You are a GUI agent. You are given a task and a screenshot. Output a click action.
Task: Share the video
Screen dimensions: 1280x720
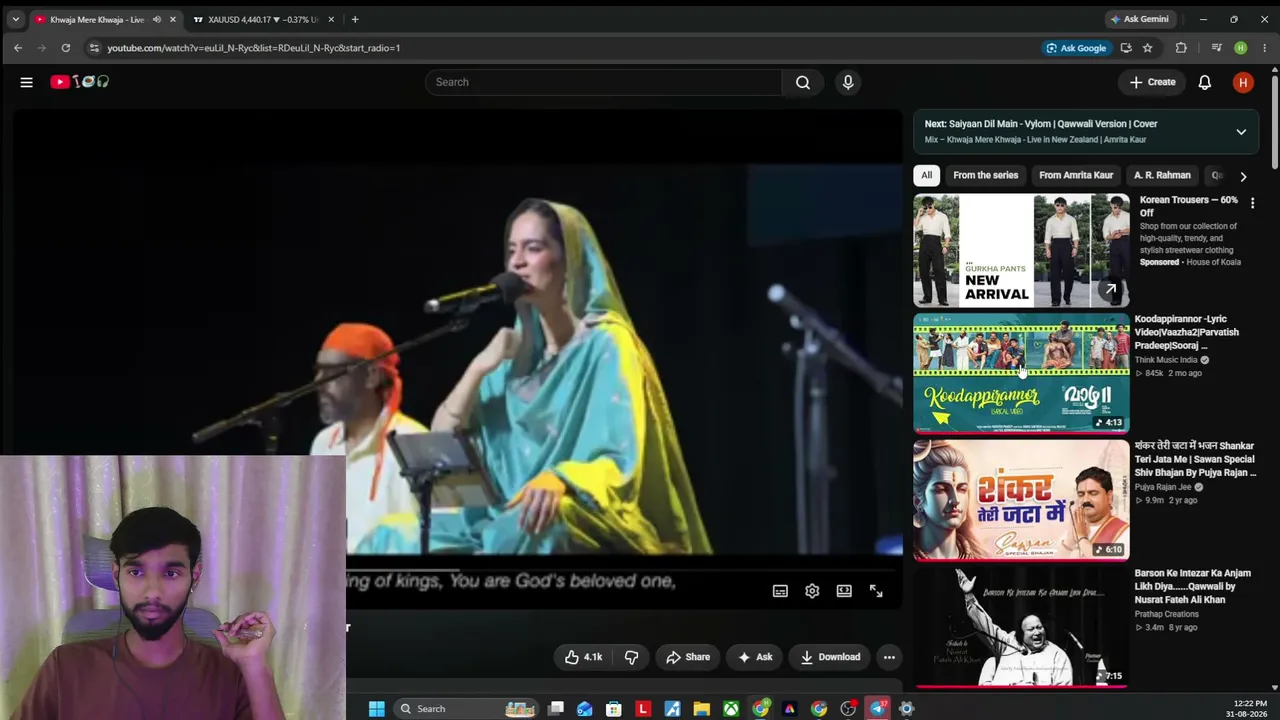point(688,657)
